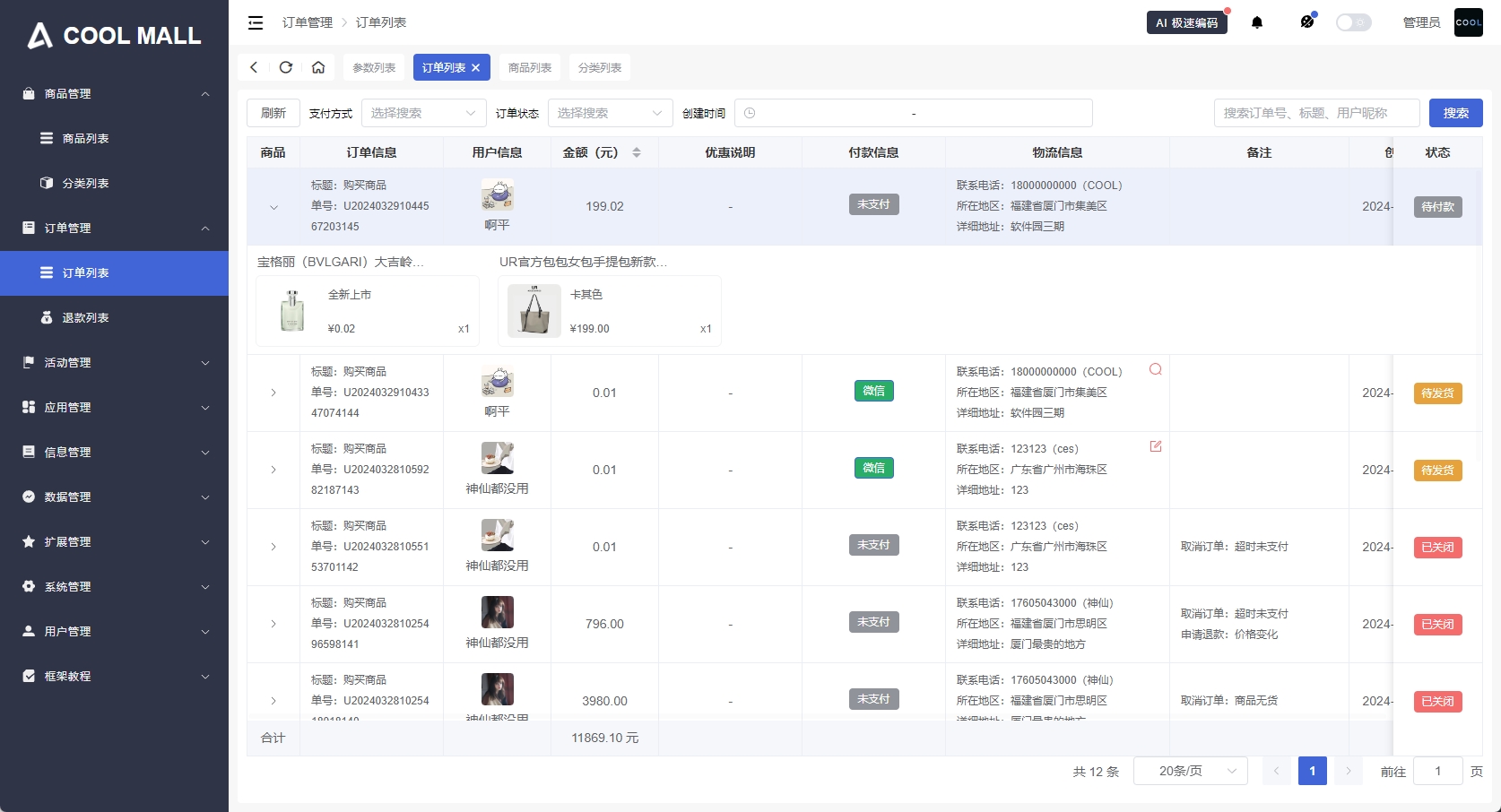The image size is (1501, 812).
Task: Expand the 信息管理 sidebar menu
Action: (114, 452)
